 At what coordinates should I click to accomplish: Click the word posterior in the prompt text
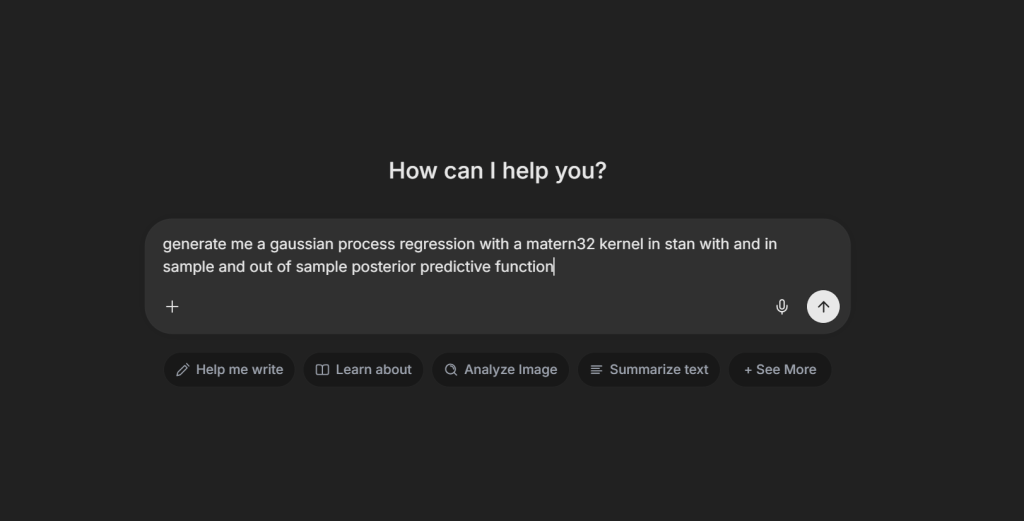[x=383, y=267]
